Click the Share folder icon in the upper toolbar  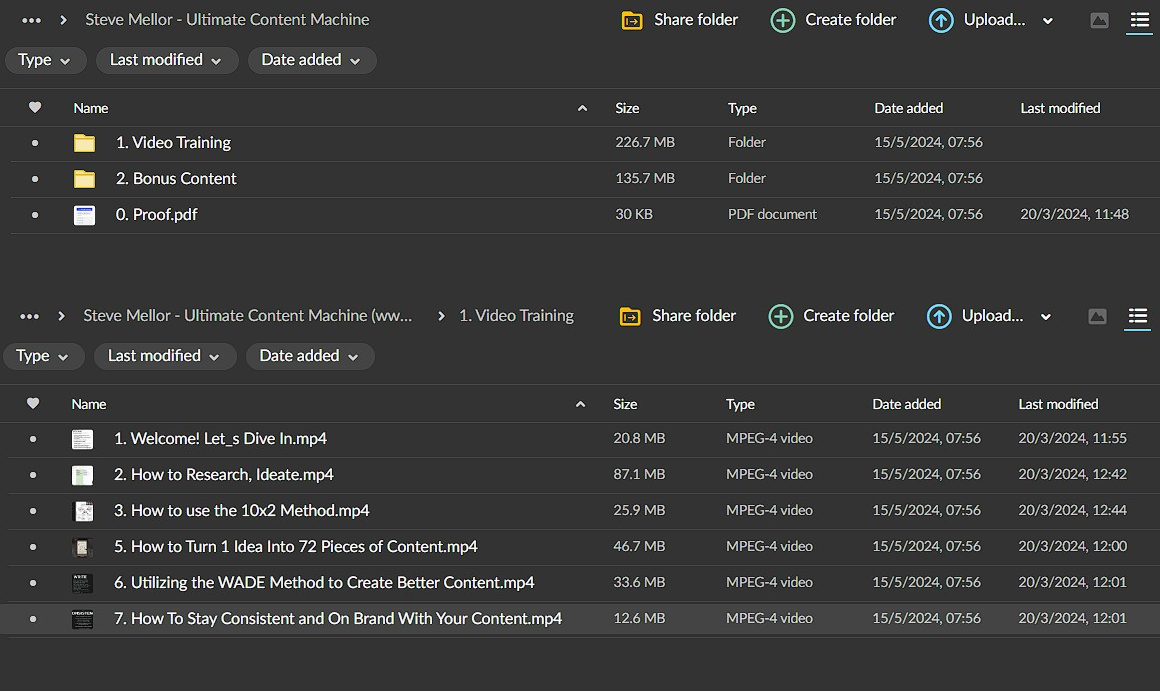(632, 21)
